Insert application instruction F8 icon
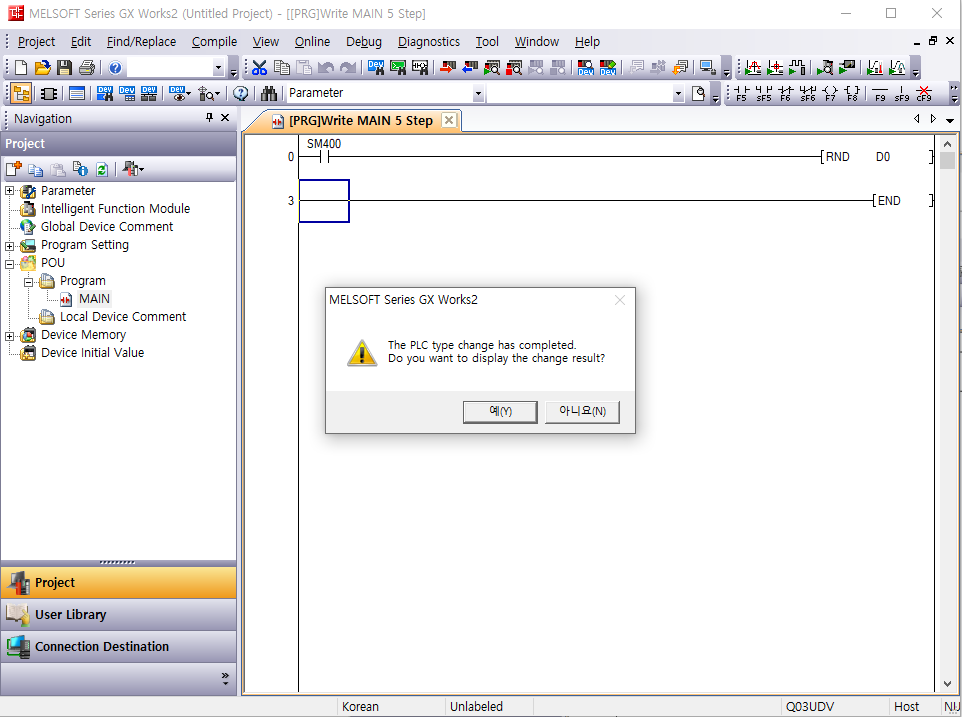 (852, 93)
